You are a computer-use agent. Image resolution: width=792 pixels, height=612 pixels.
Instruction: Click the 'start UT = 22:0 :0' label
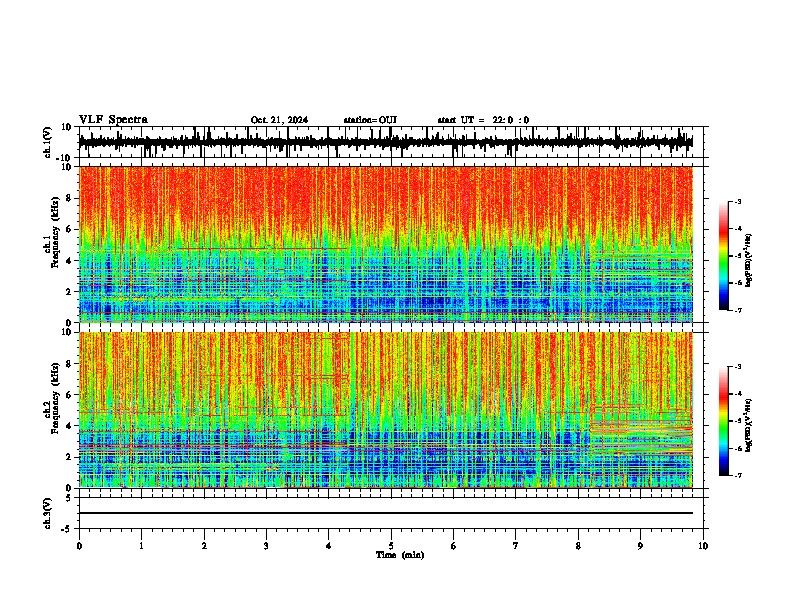click(x=483, y=120)
